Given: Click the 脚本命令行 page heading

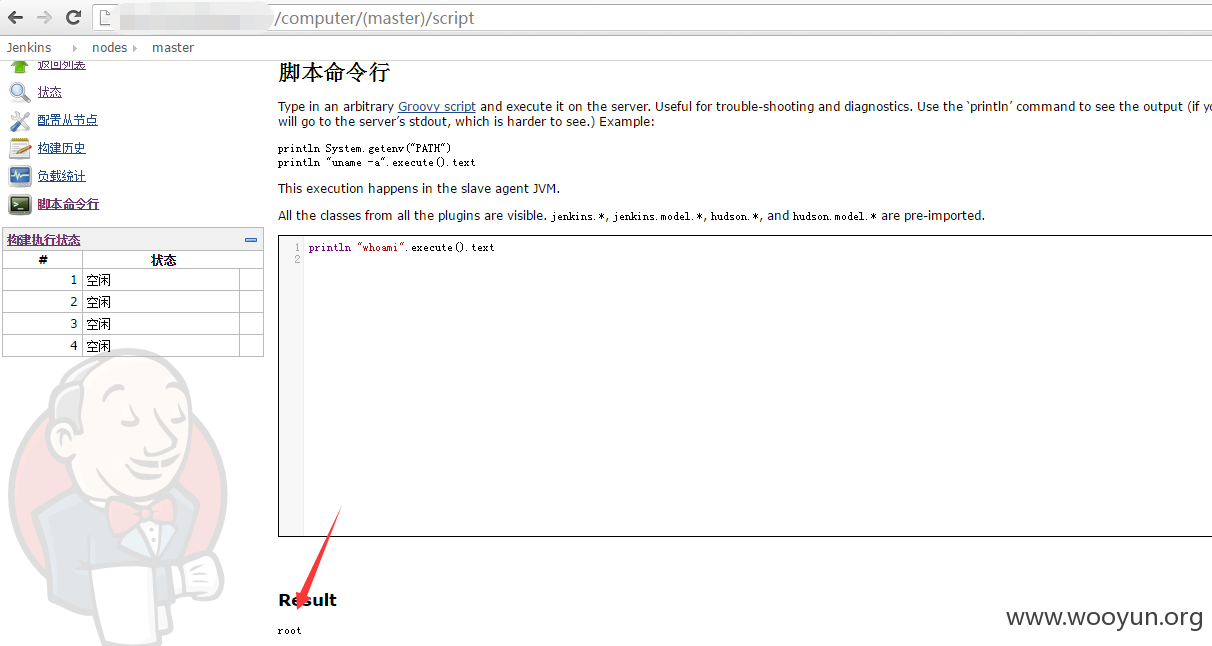Looking at the screenshot, I should click(334, 72).
